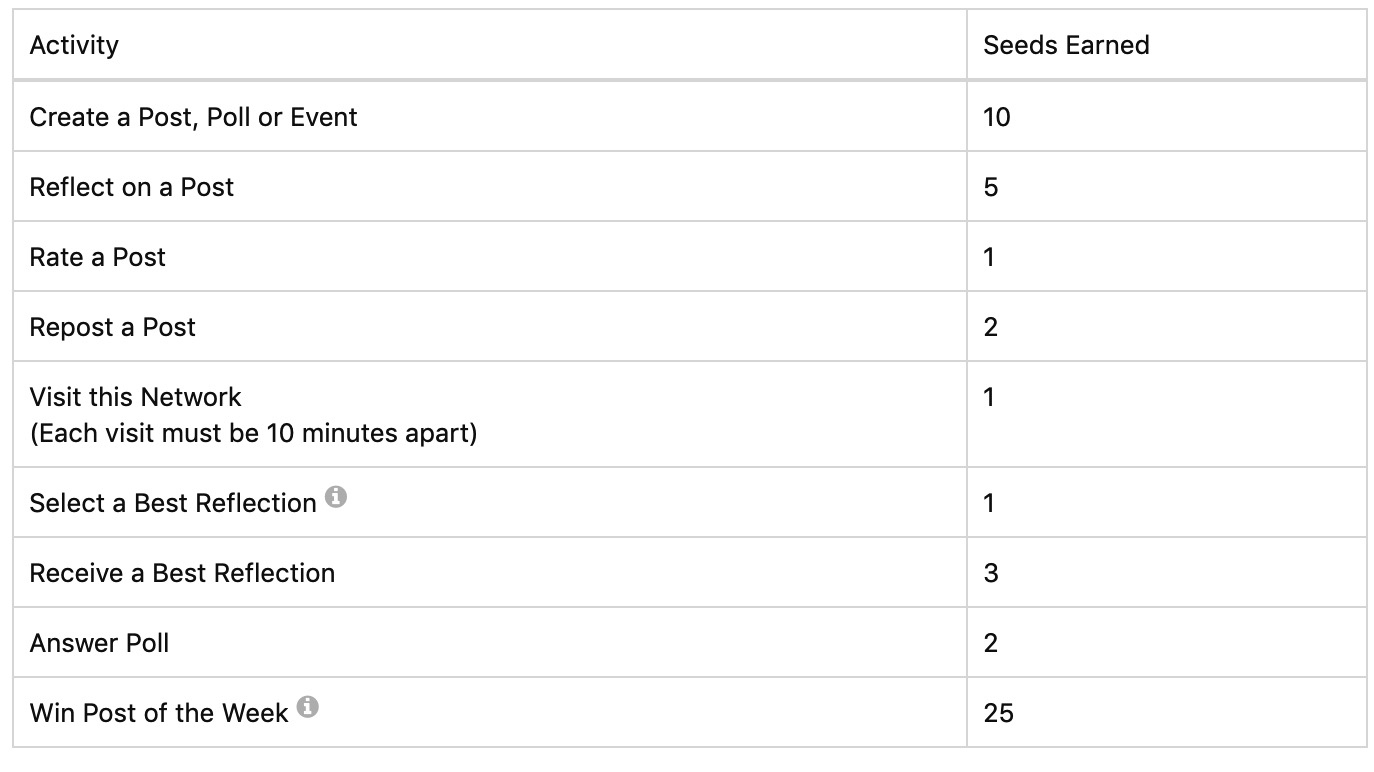This screenshot has height=772, width=1374.
Task: Select the Rate a Post activity
Action: [97, 257]
